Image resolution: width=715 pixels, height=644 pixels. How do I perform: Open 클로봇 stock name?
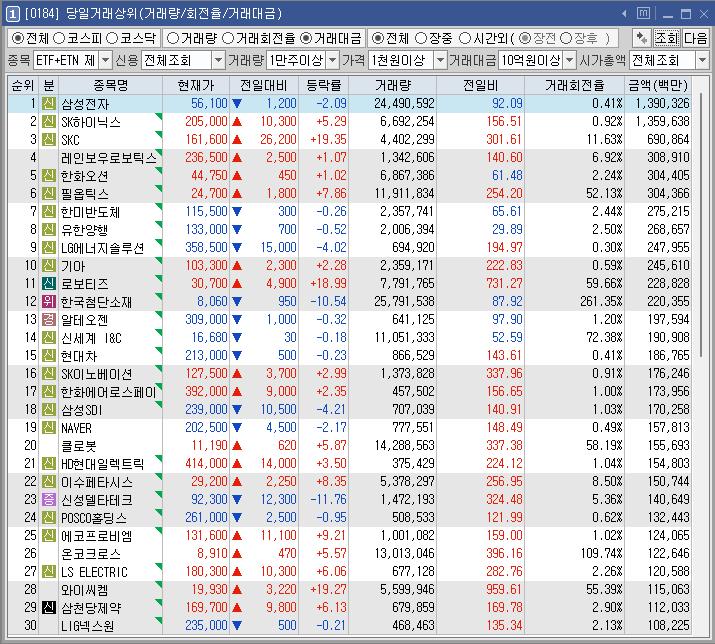79,446
